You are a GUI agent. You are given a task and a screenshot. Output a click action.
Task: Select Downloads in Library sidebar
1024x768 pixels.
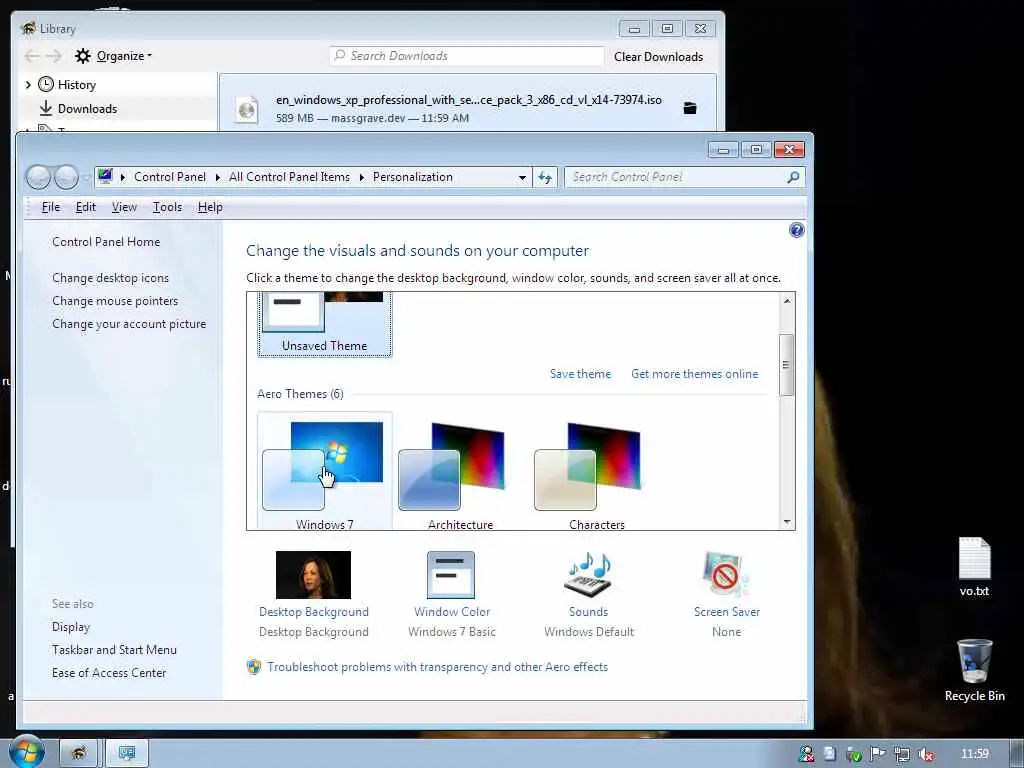(x=88, y=108)
